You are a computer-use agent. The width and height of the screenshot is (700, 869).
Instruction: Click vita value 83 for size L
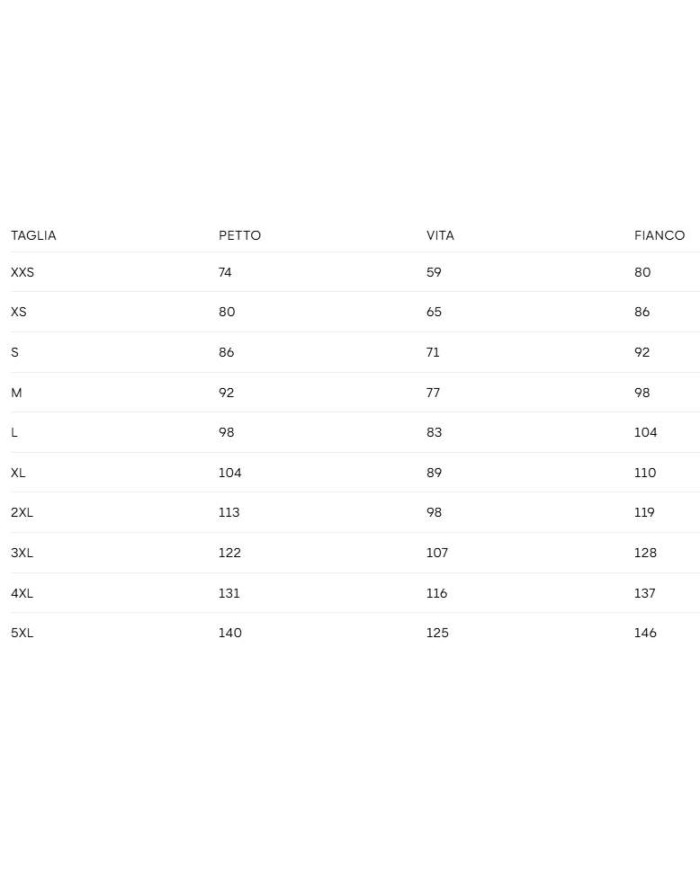[434, 432]
